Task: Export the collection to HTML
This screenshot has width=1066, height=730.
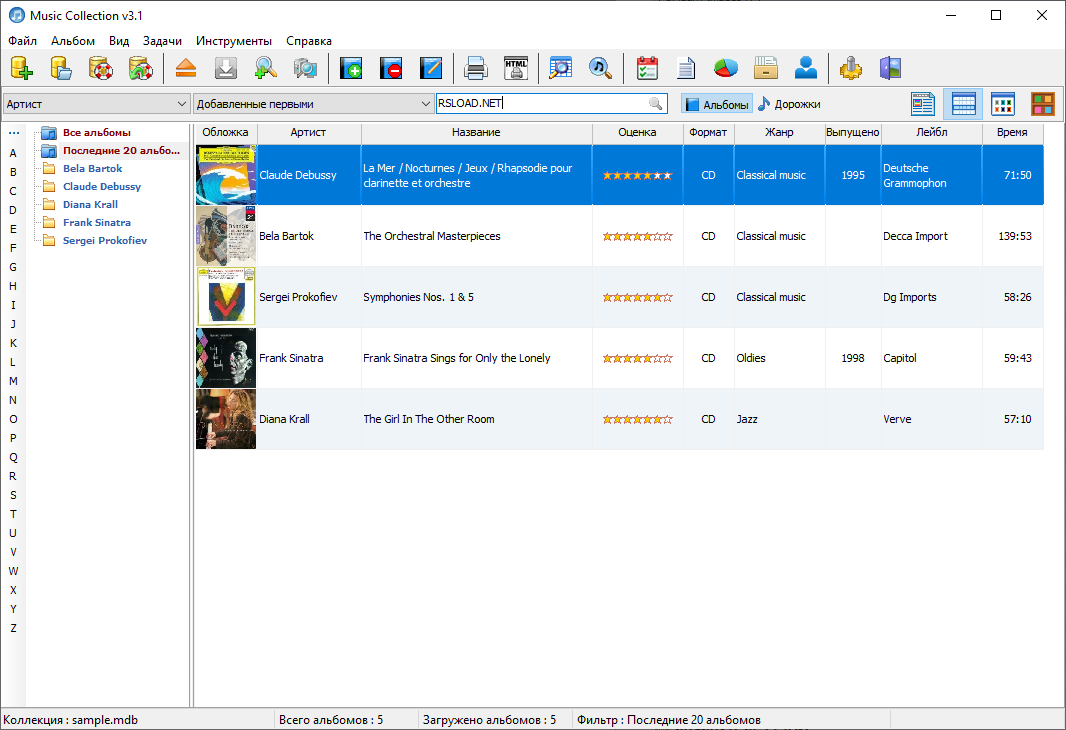Action: (x=516, y=68)
